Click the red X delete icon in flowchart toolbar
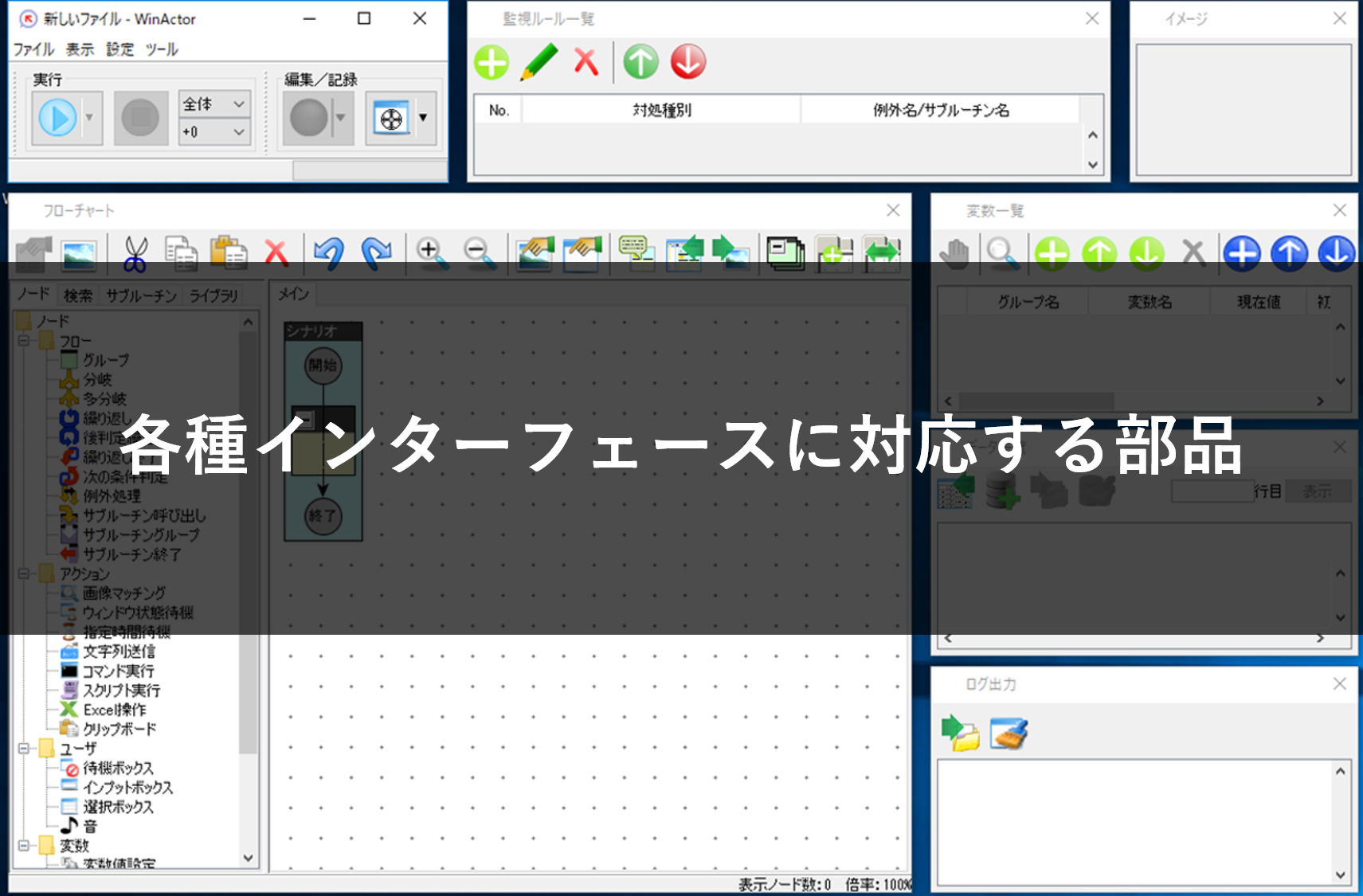This screenshot has height=896, width=1363. pos(276,253)
